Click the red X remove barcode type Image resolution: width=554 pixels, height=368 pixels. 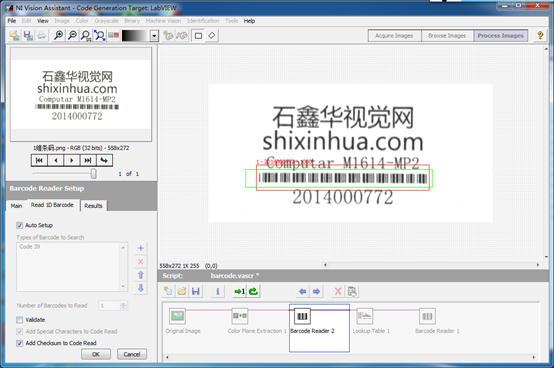[141, 262]
